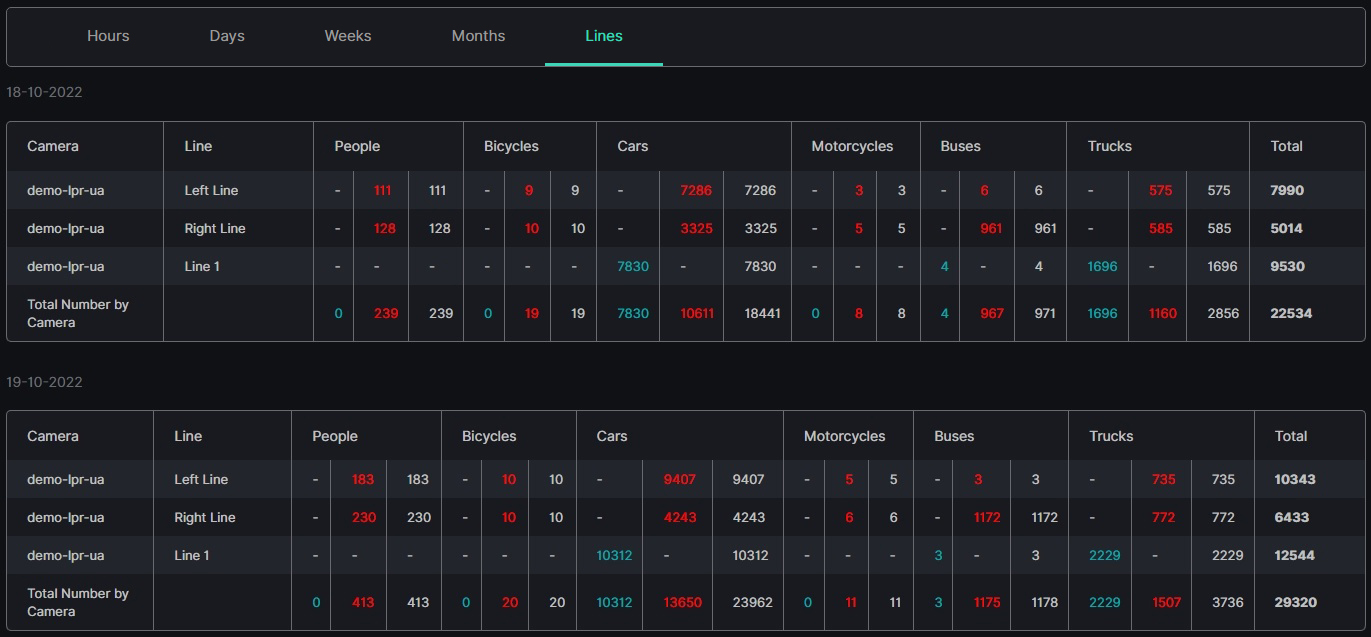Click Camera column header in first table
Viewport: 1371px width, 637px height.
click(53, 146)
